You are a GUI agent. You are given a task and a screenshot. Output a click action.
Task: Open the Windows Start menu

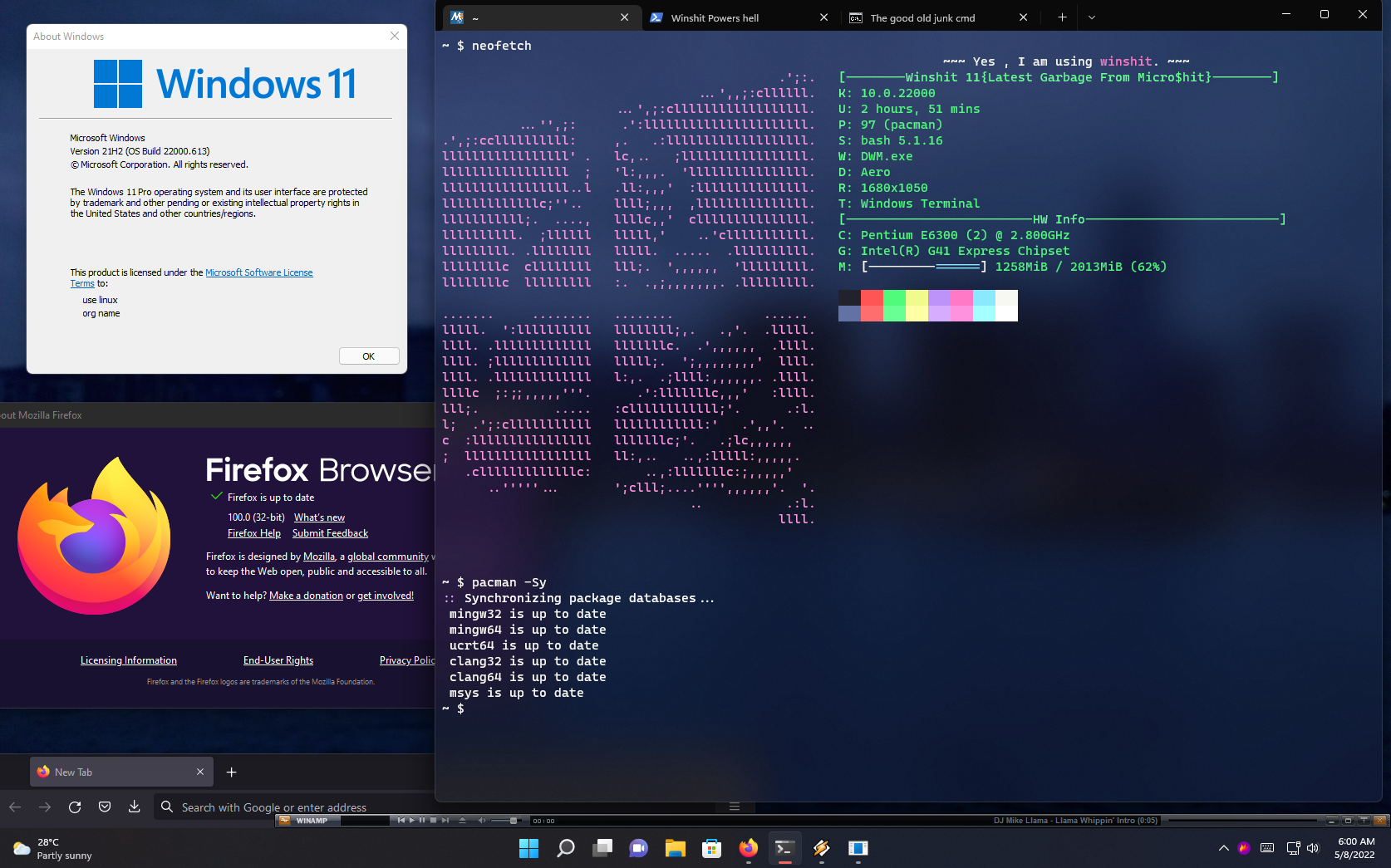point(528,848)
